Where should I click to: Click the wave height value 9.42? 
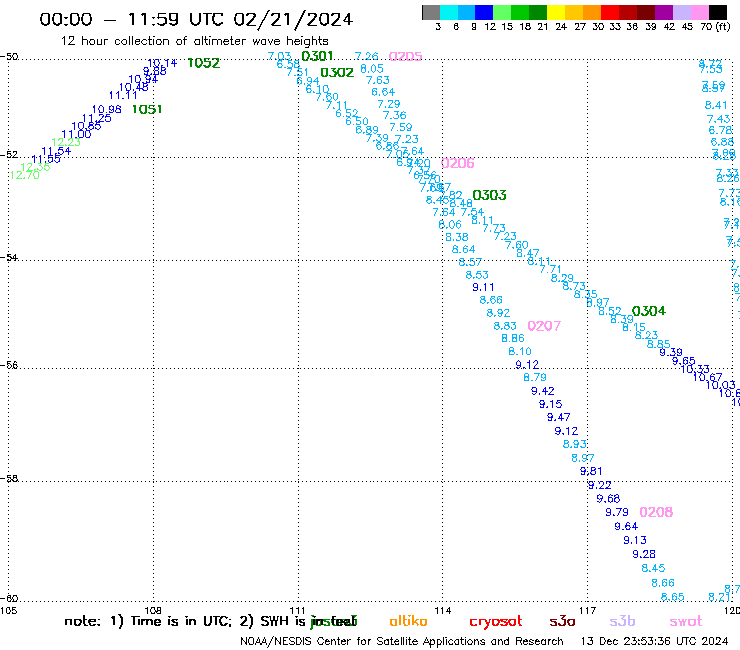543,391
